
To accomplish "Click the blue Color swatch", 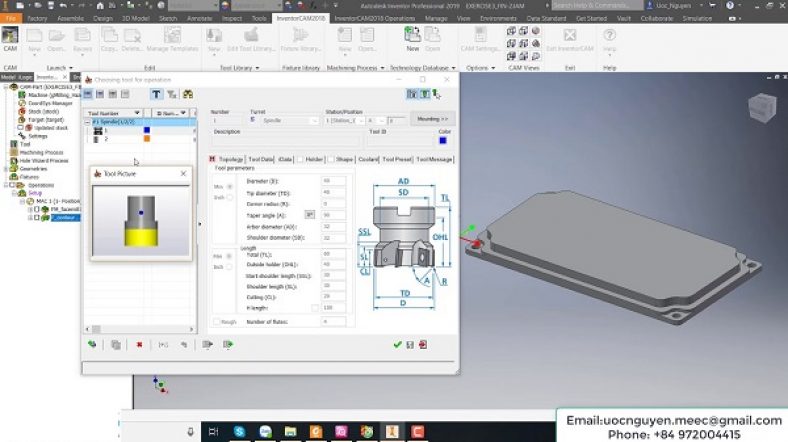I will click(442, 142).
